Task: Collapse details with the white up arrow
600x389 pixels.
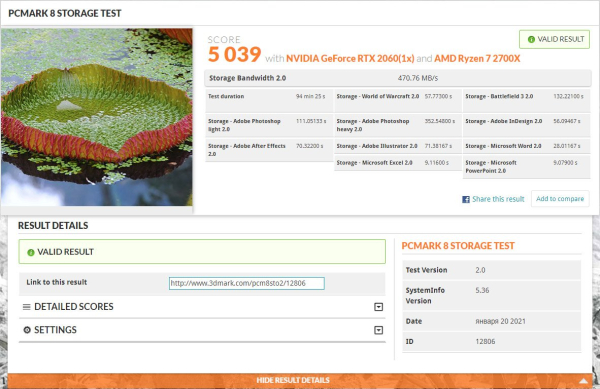Action: click(583, 381)
